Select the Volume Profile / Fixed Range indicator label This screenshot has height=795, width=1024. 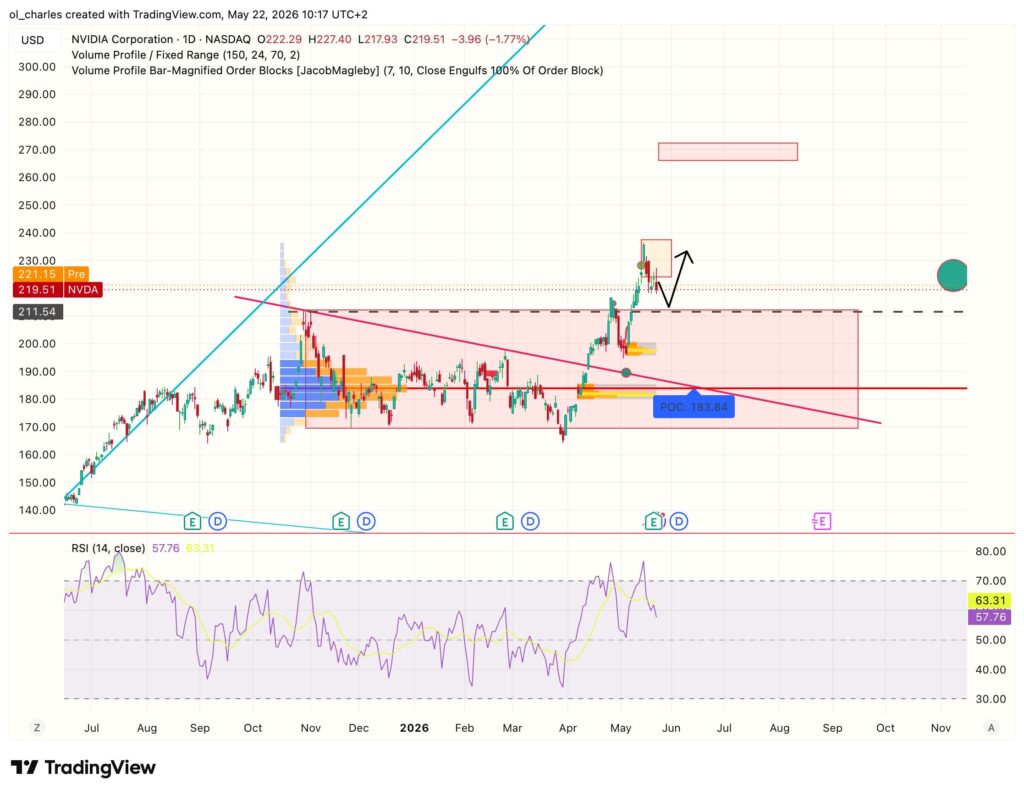click(185, 55)
